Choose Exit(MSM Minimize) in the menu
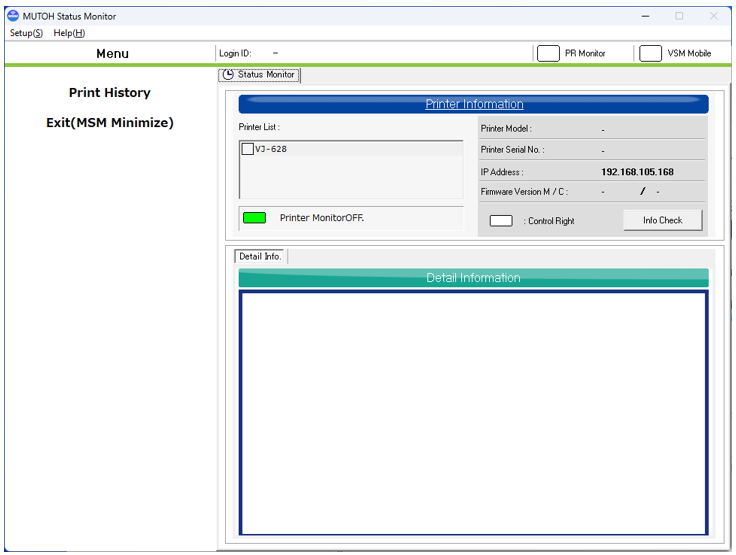The image size is (736, 555). tap(110, 123)
